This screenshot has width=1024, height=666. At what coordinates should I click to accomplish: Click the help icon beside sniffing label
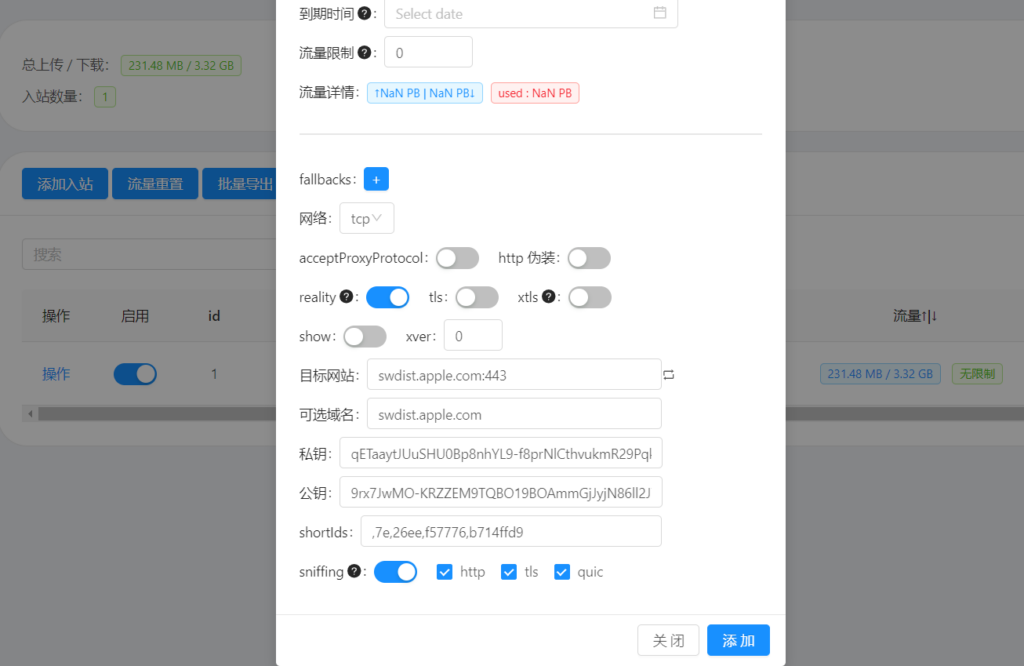click(x=354, y=572)
